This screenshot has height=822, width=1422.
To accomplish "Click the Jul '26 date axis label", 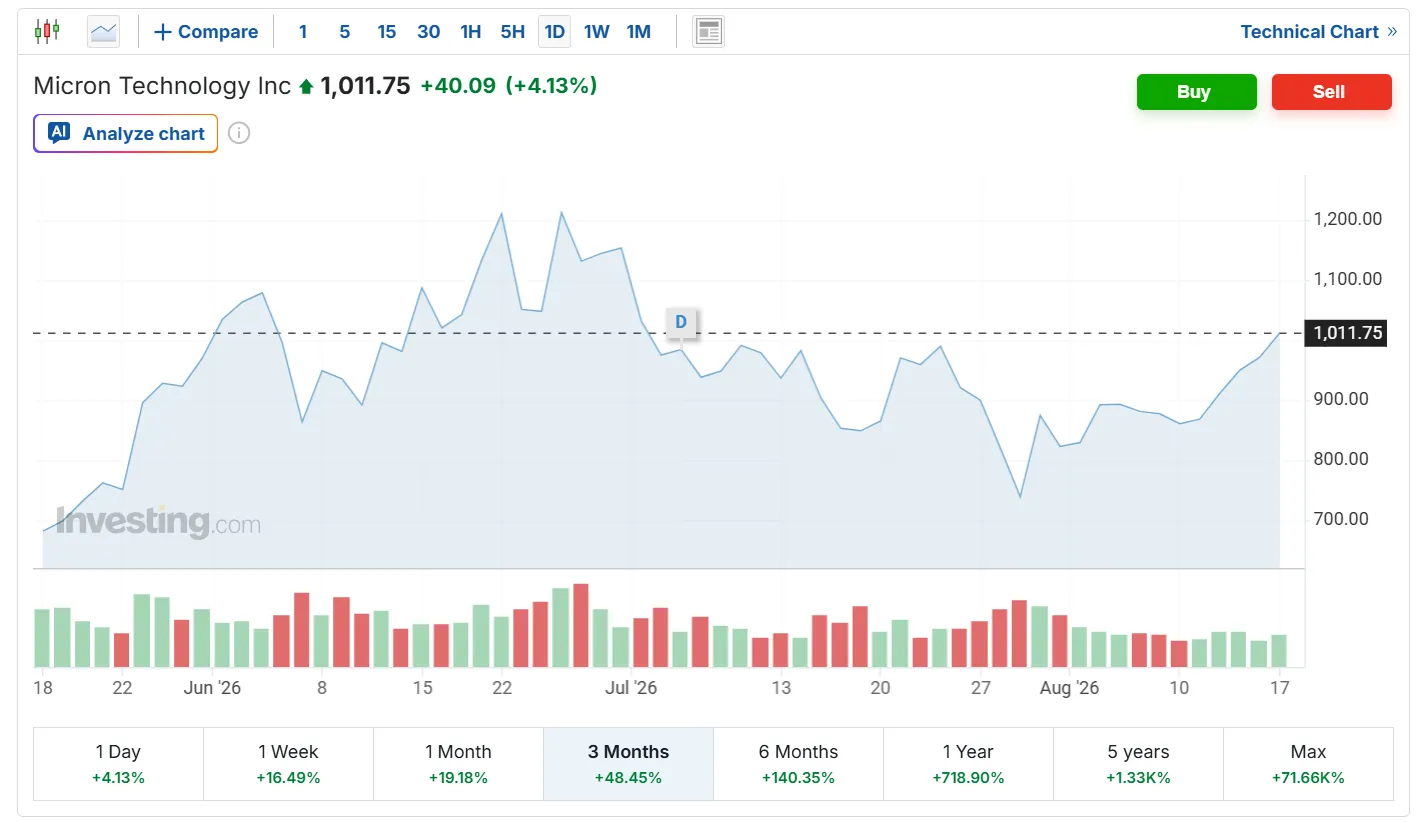I will [632, 688].
